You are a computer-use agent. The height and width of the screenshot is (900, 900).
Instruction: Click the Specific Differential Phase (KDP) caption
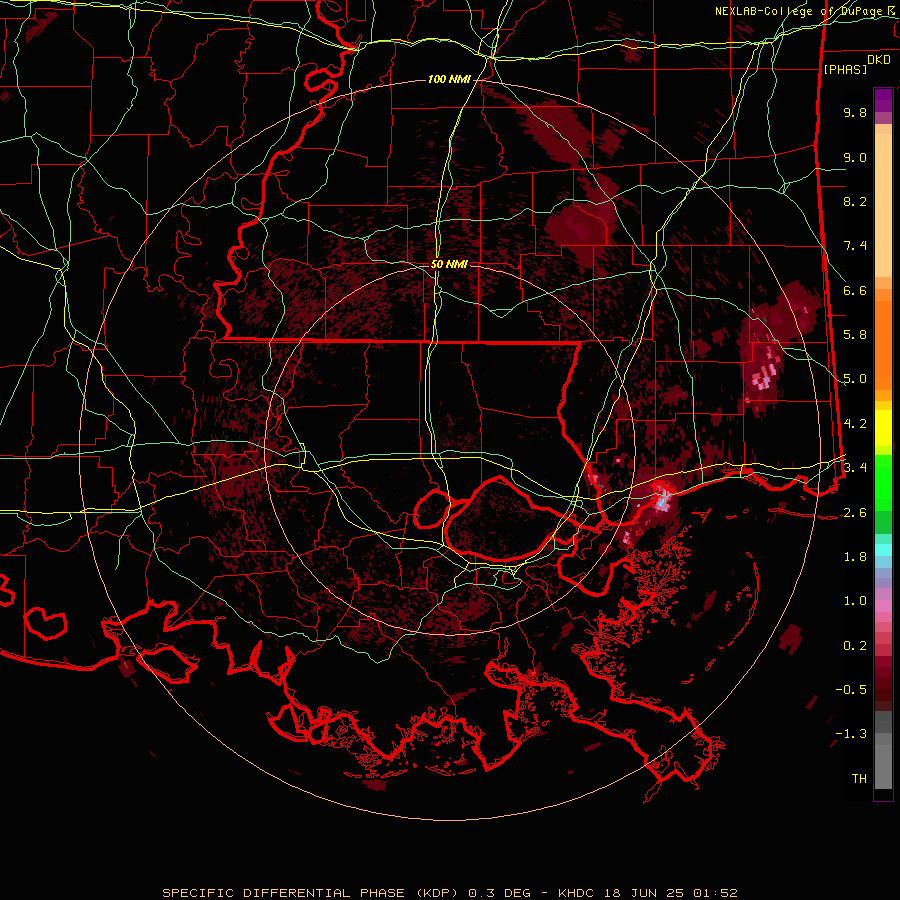tap(313, 893)
